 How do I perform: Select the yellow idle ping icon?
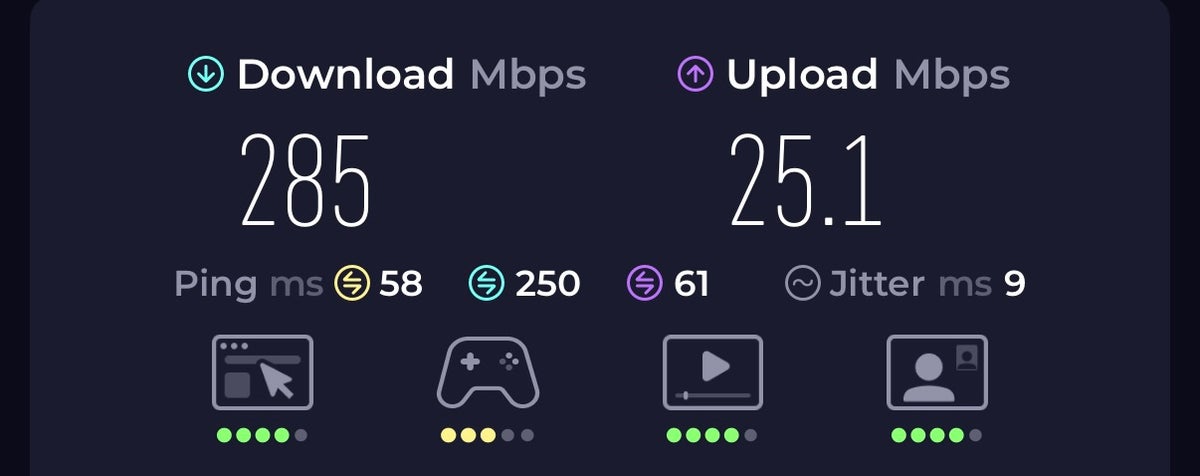(x=351, y=284)
